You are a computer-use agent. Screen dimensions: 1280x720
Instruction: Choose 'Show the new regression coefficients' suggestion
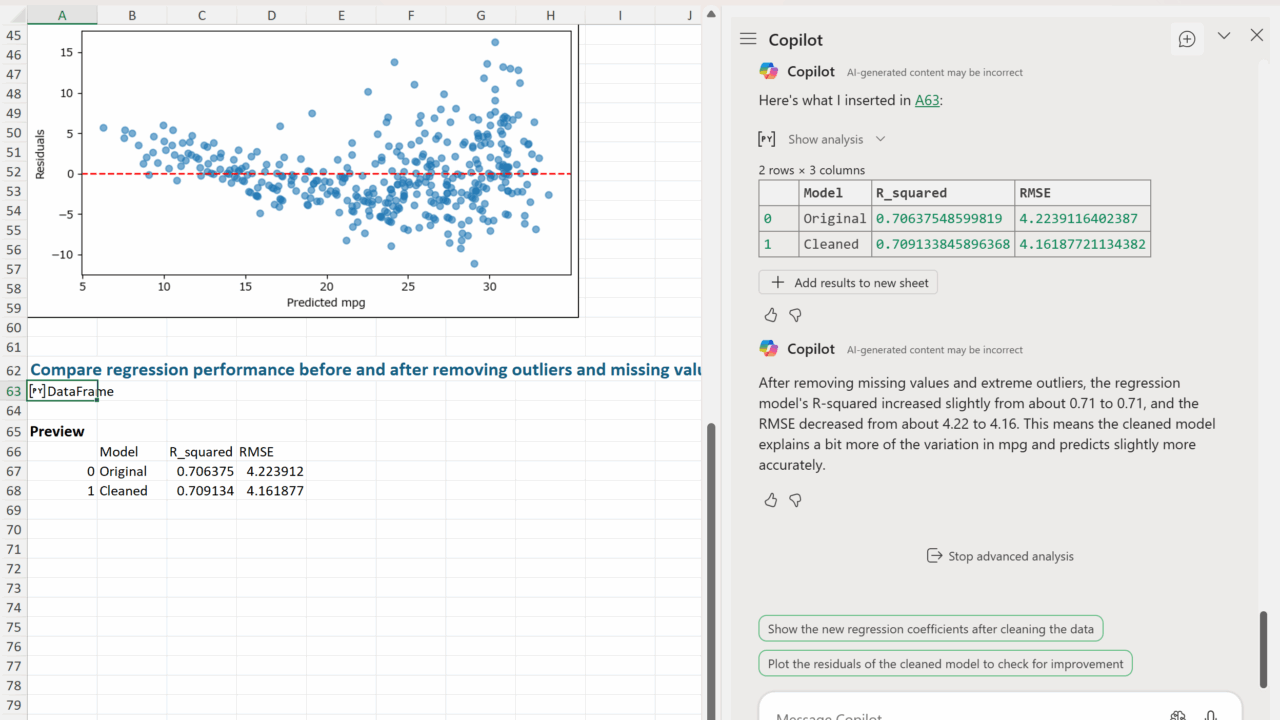click(931, 629)
